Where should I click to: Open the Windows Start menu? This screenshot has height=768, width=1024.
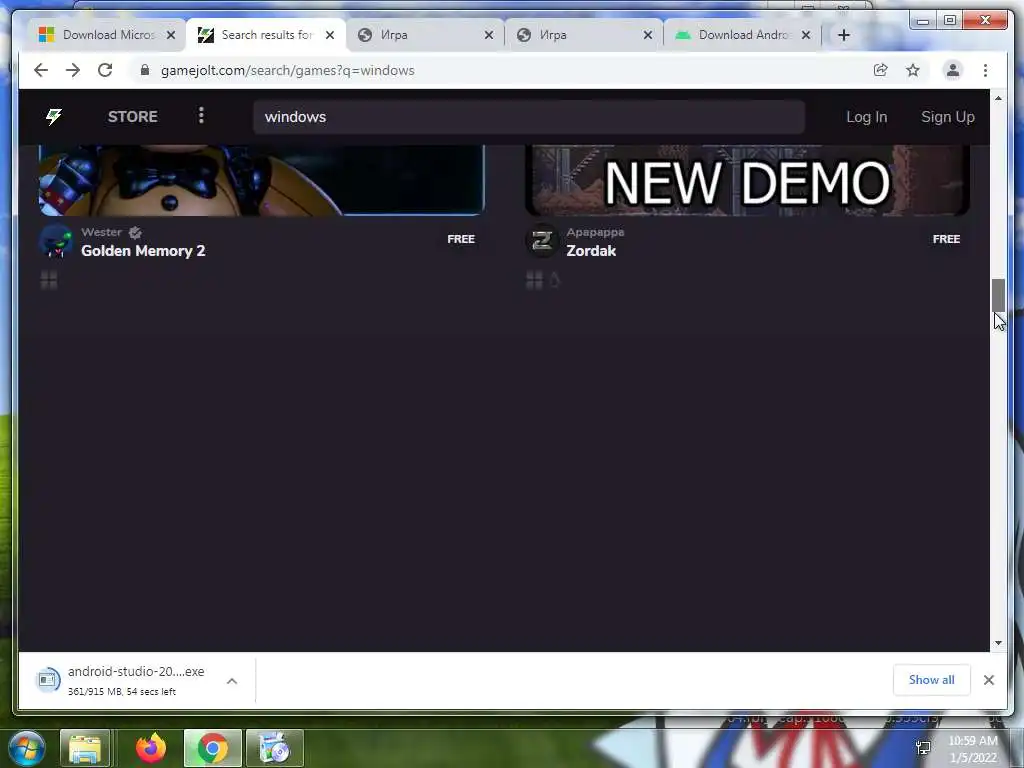(x=25, y=748)
